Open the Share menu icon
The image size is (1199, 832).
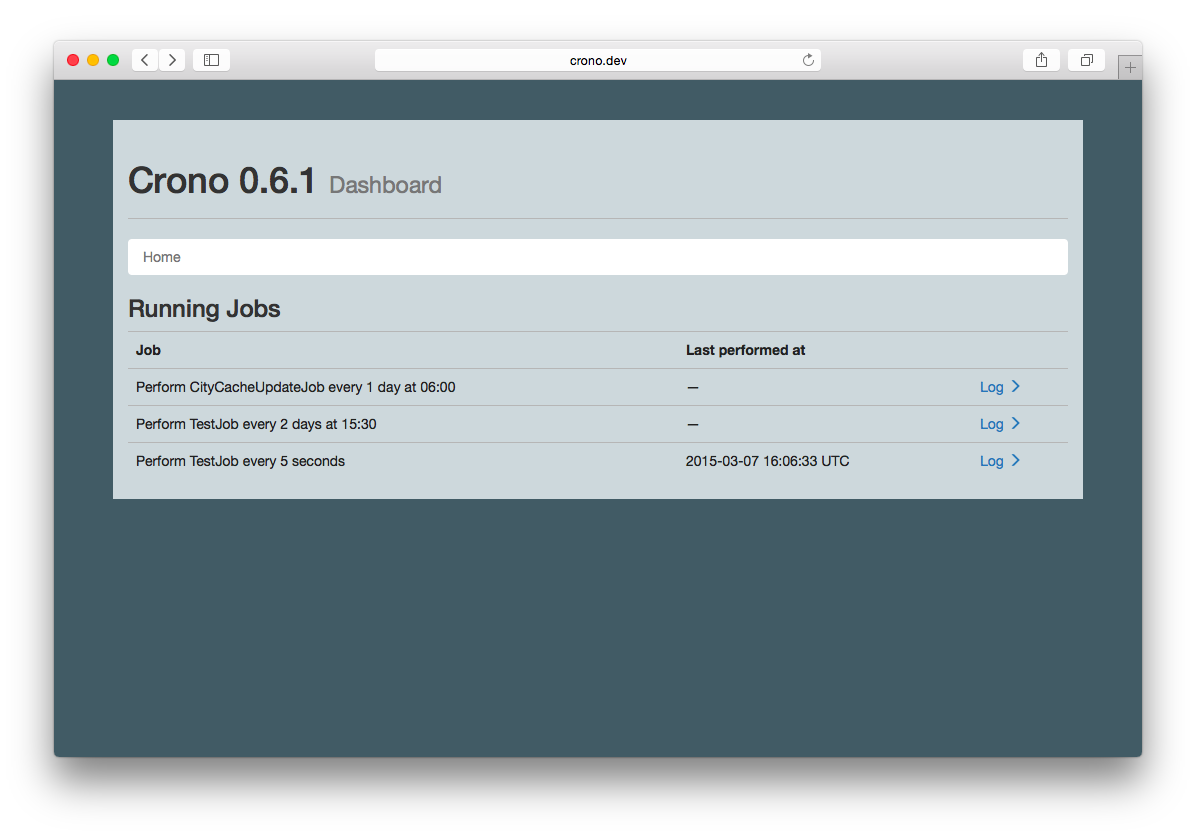[1041, 60]
